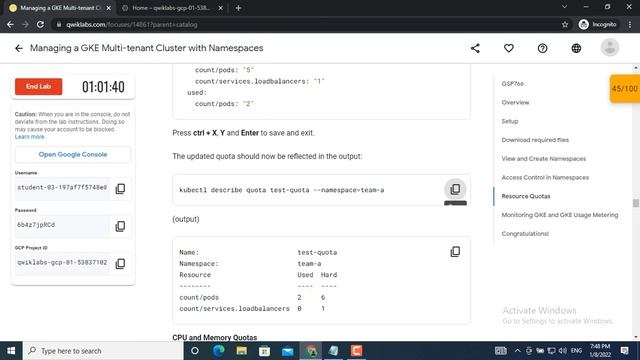Open the tab search dropdown arrow

click(x=564, y=7)
